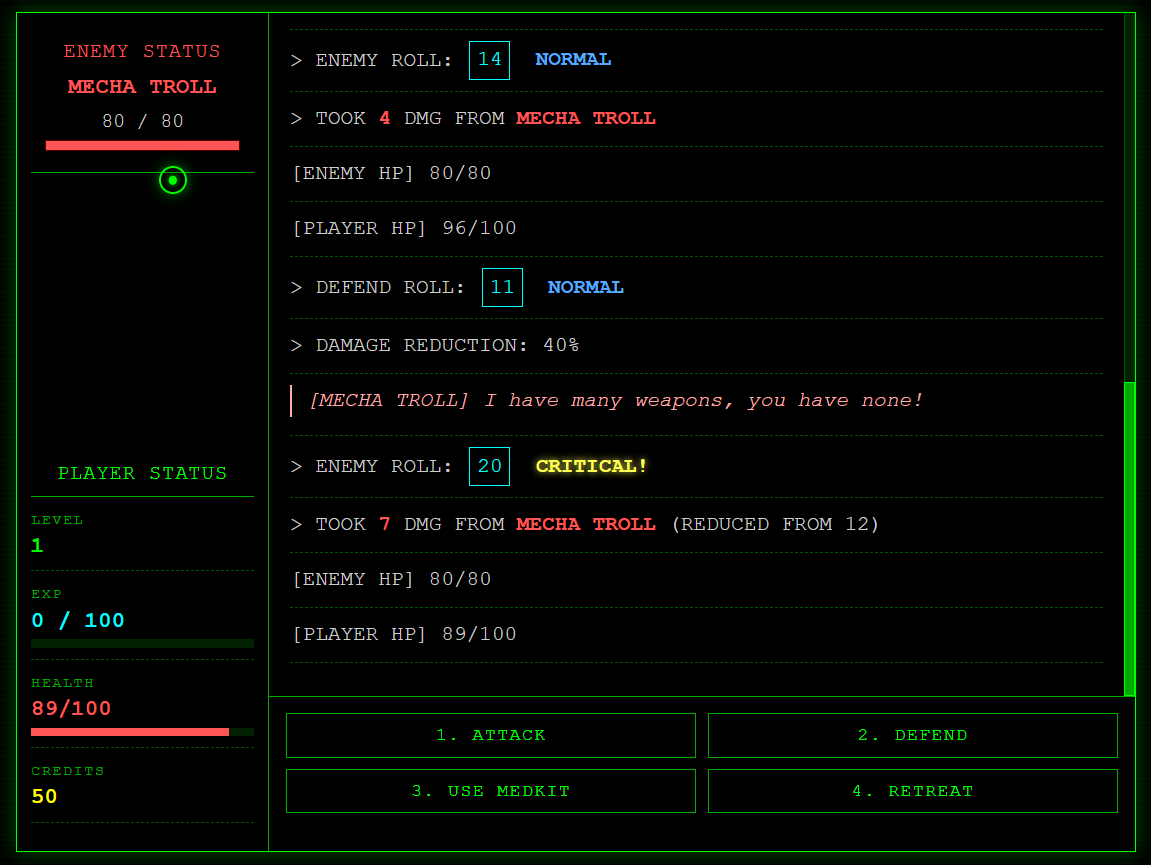
Task: Click the EXP progress bar
Action: [142, 643]
